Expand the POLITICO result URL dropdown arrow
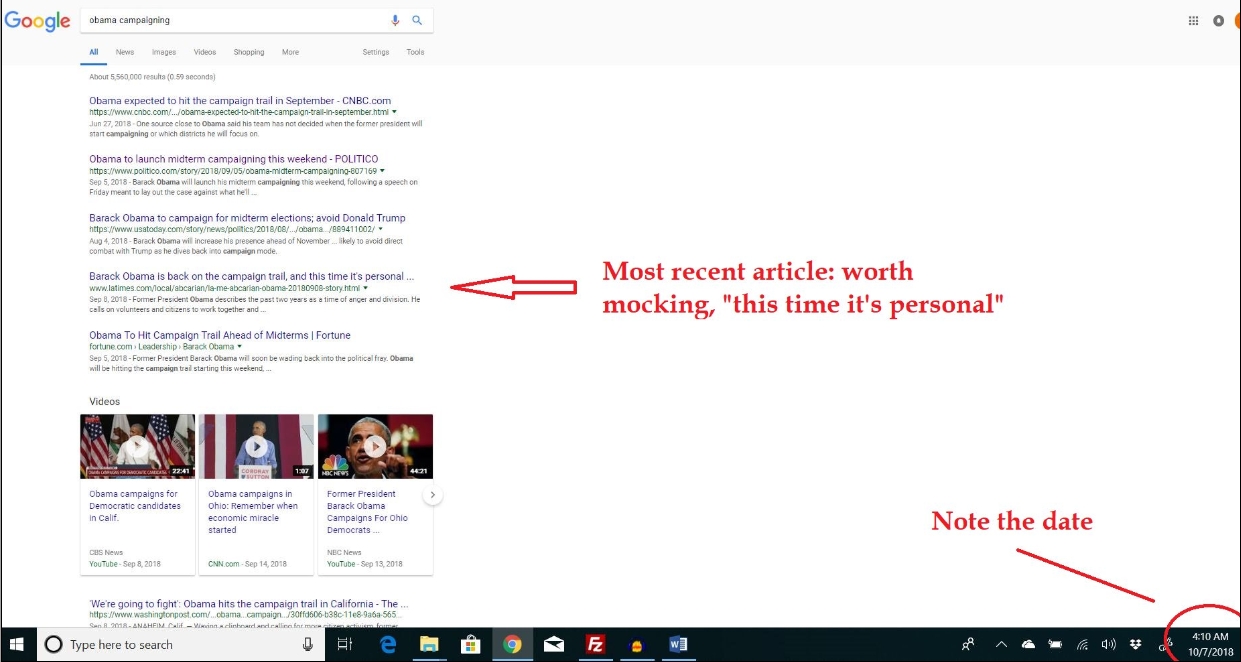 tap(381, 172)
